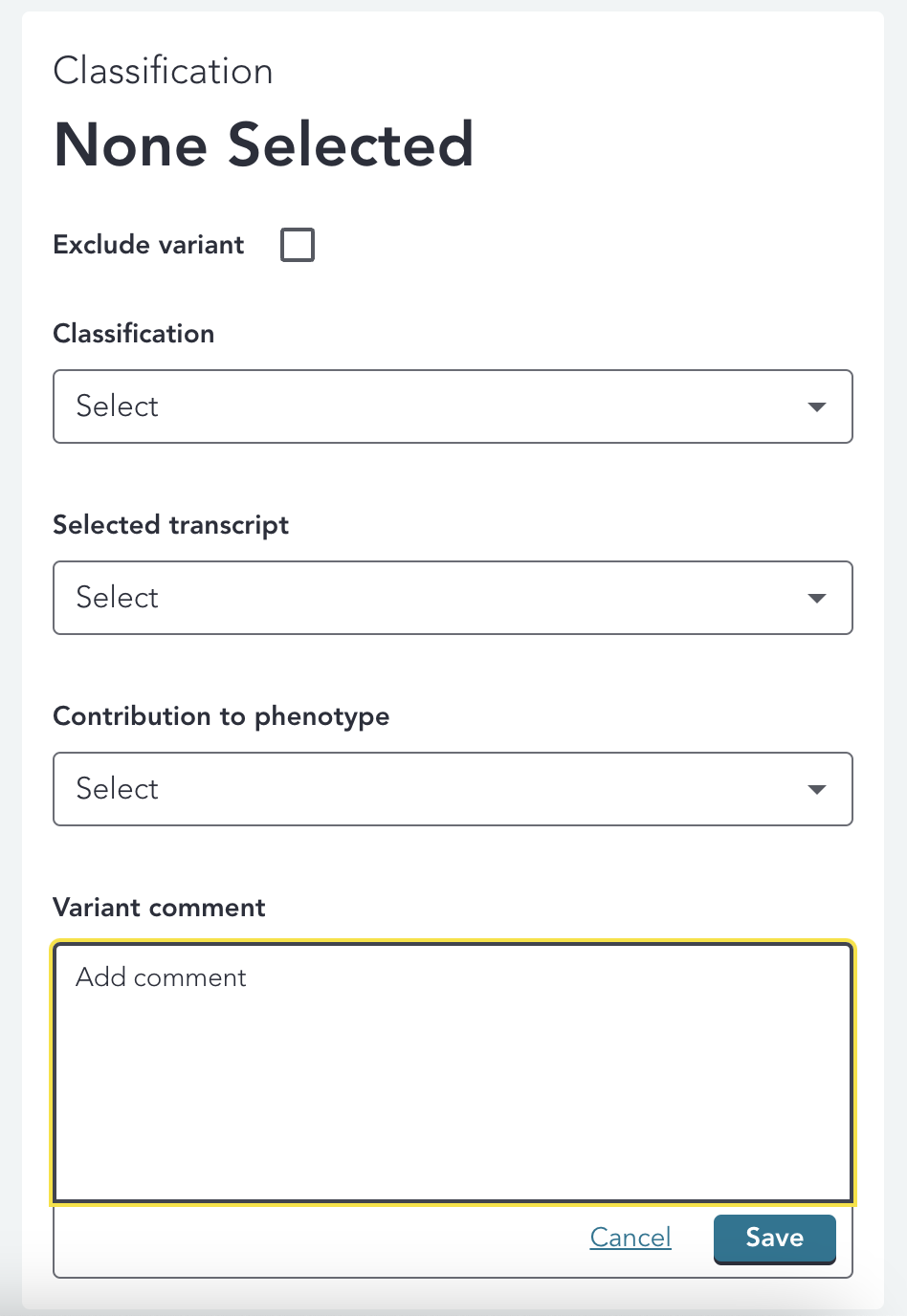Click the Add comment placeholder text
This screenshot has height=1316, width=907.
[x=161, y=977]
